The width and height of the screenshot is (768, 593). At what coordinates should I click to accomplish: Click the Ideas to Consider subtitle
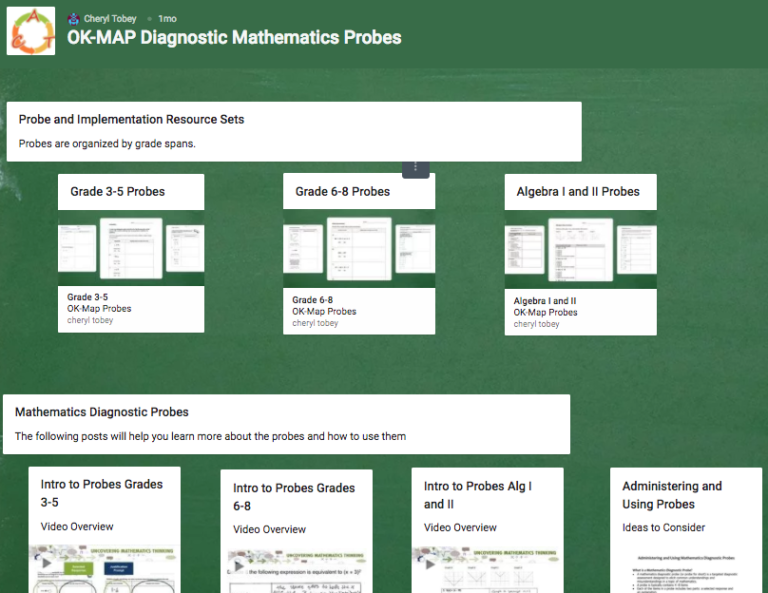point(663,527)
